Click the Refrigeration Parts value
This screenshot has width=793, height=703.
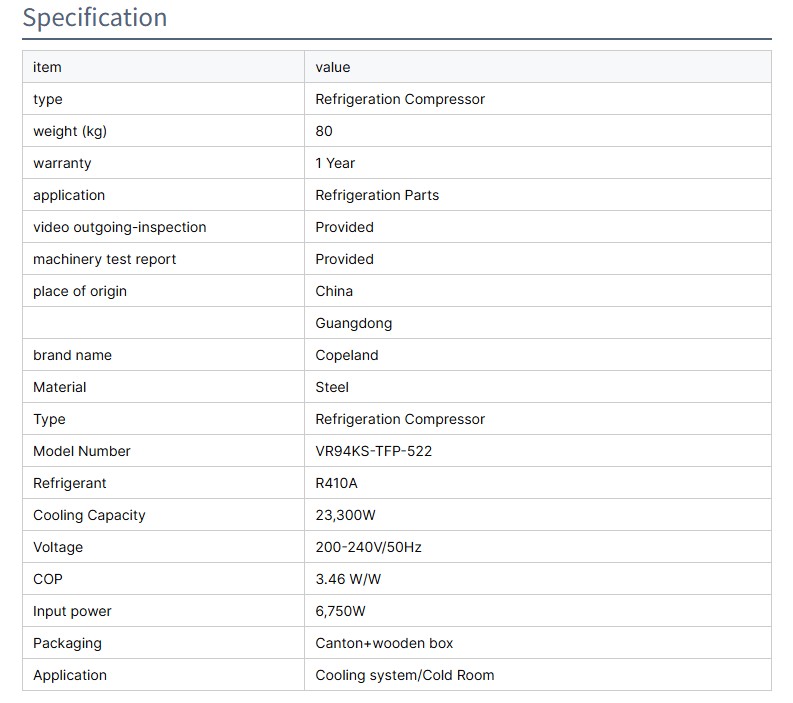click(377, 195)
